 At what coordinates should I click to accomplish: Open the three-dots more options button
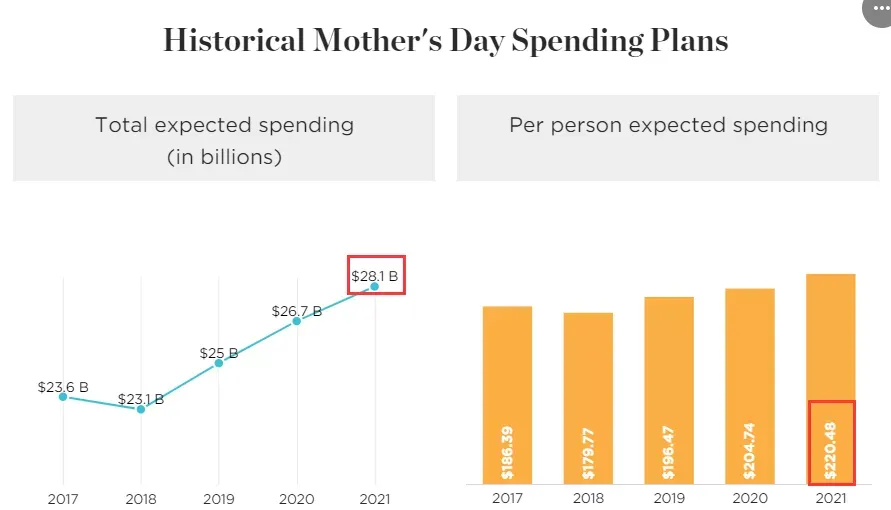(x=878, y=9)
